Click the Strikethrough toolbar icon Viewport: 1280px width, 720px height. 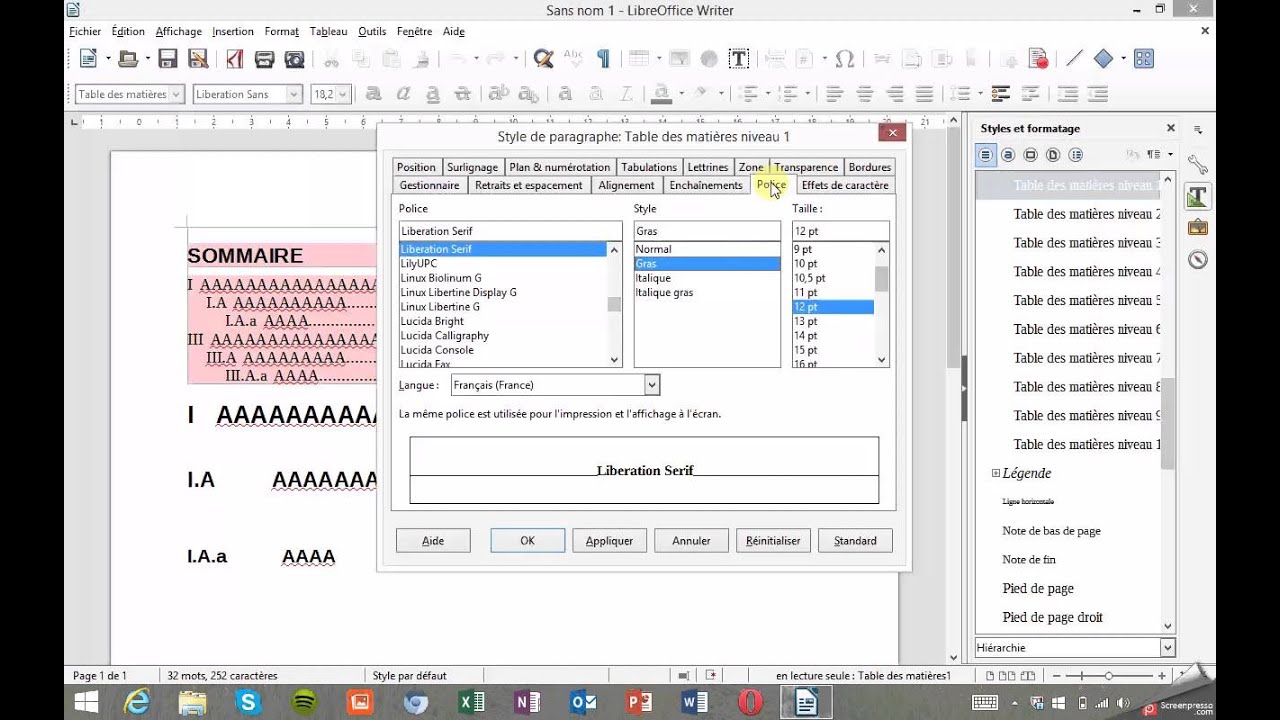[x=462, y=94]
